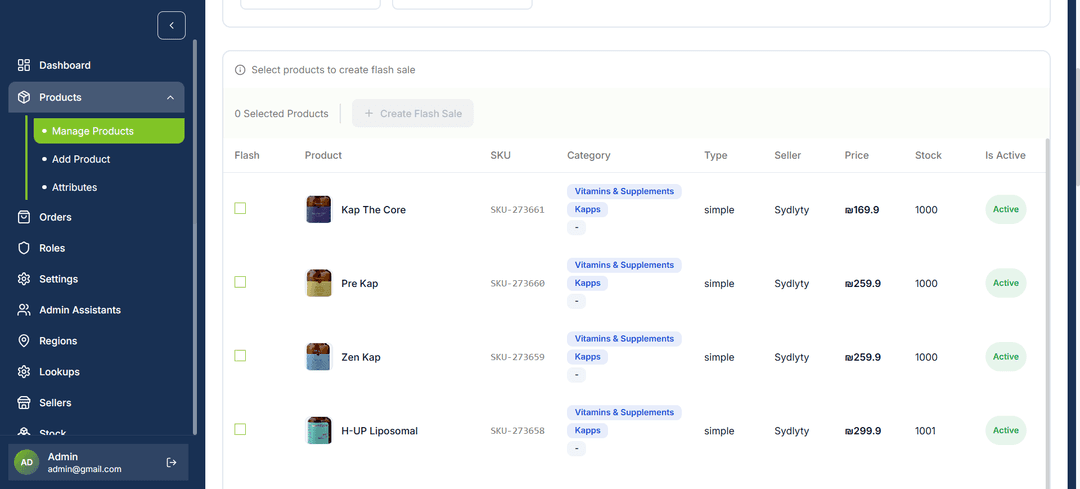Click the SKU column header
This screenshot has width=1080, height=489.
(x=501, y=156)
